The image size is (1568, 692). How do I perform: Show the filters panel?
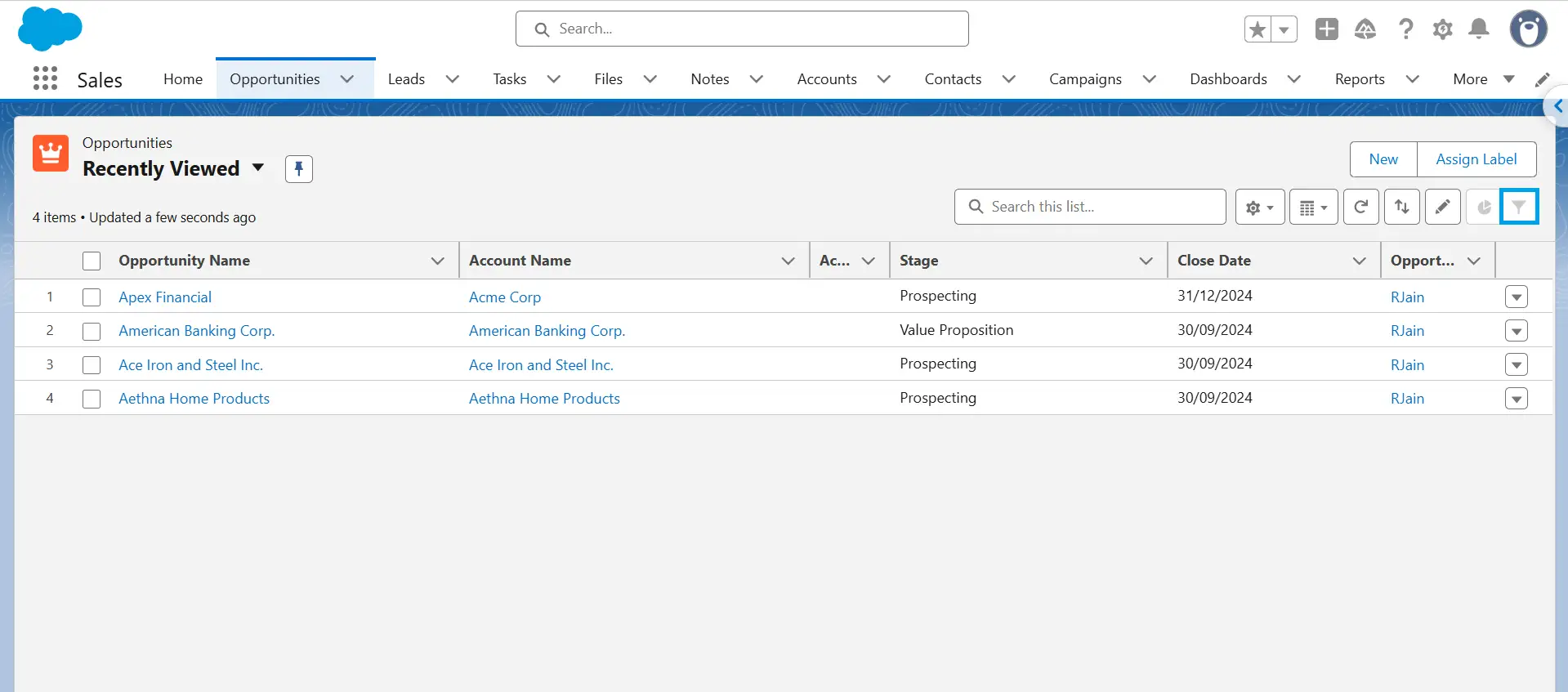click(1519, 207)
